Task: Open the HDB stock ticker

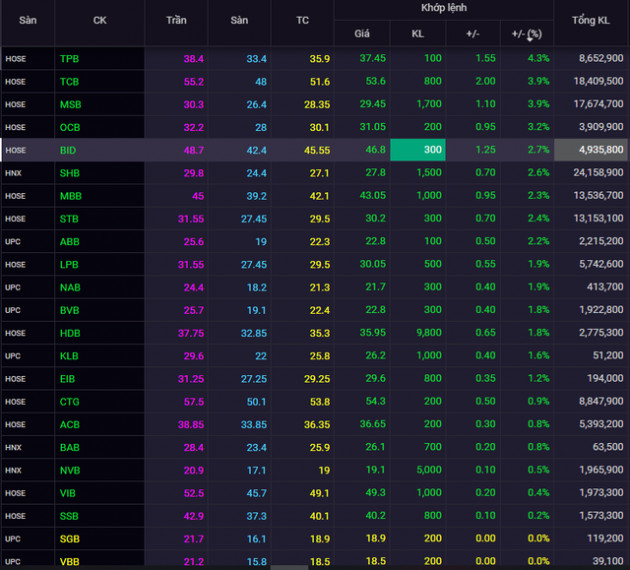Action: (70, 333)
